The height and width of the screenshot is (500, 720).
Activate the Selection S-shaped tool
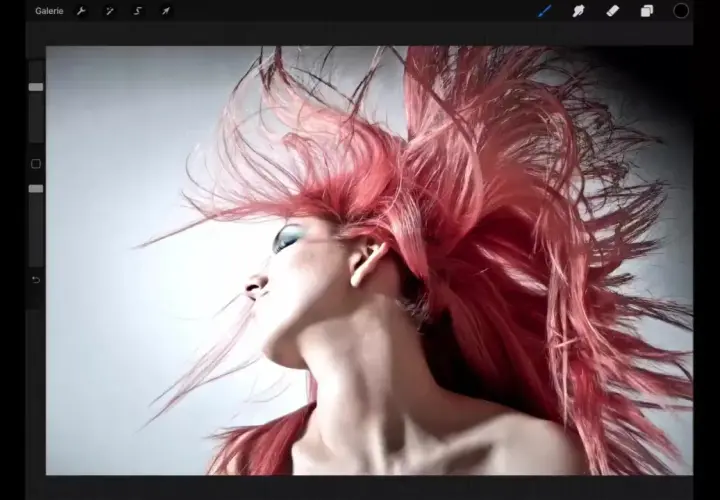(138, 11)
